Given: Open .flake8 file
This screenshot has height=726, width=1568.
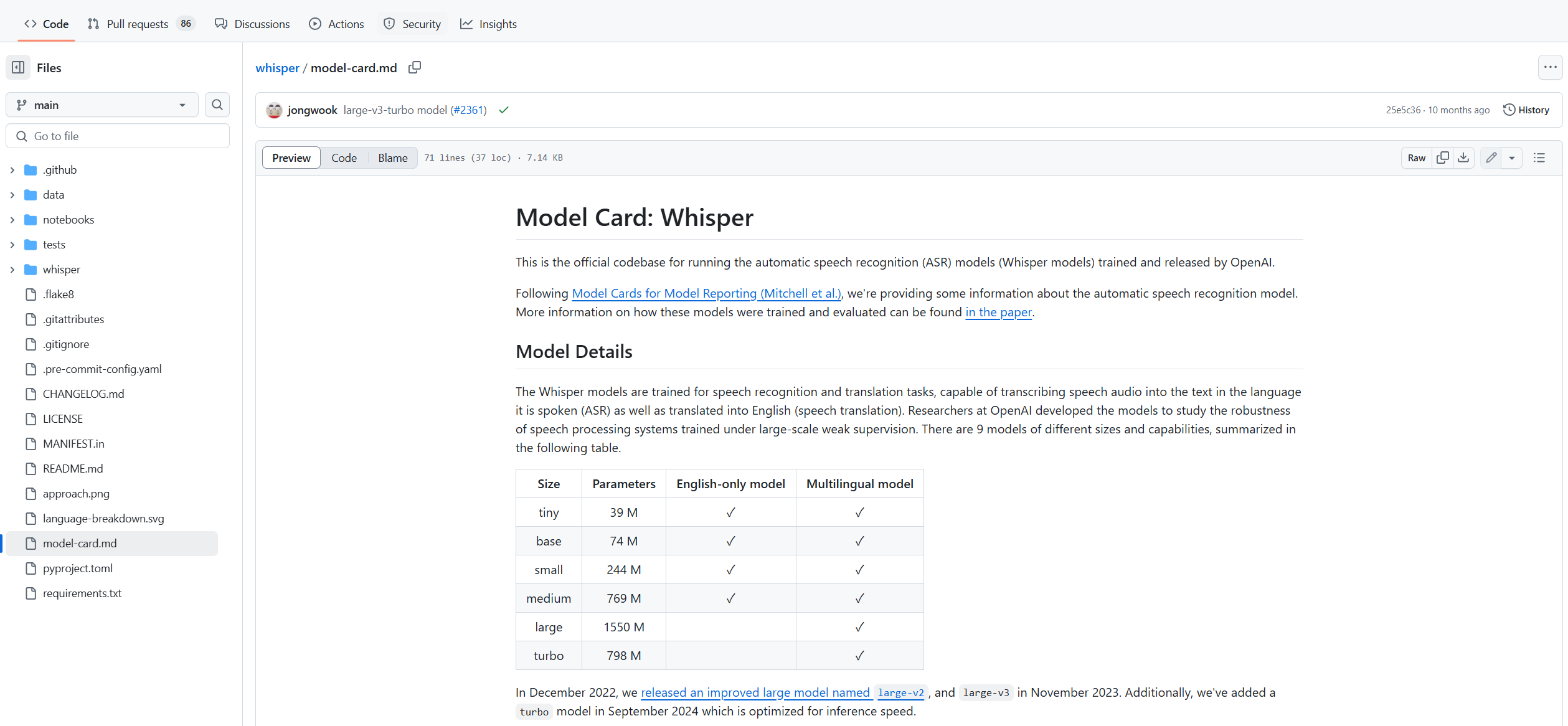Looking at the screenshot, I should [x=59, y=295].
